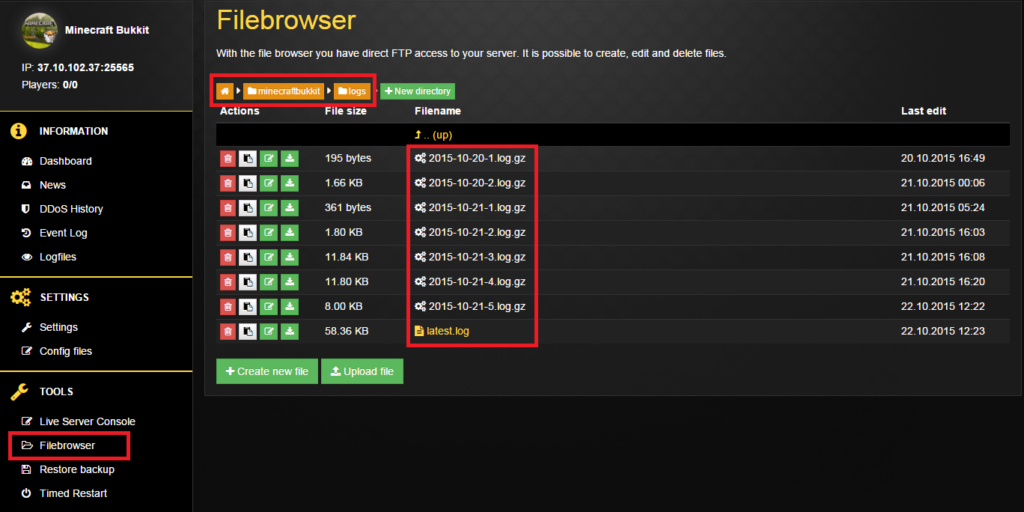
Task: Copy the latest.log file
Action: click(x=248, y=331)
